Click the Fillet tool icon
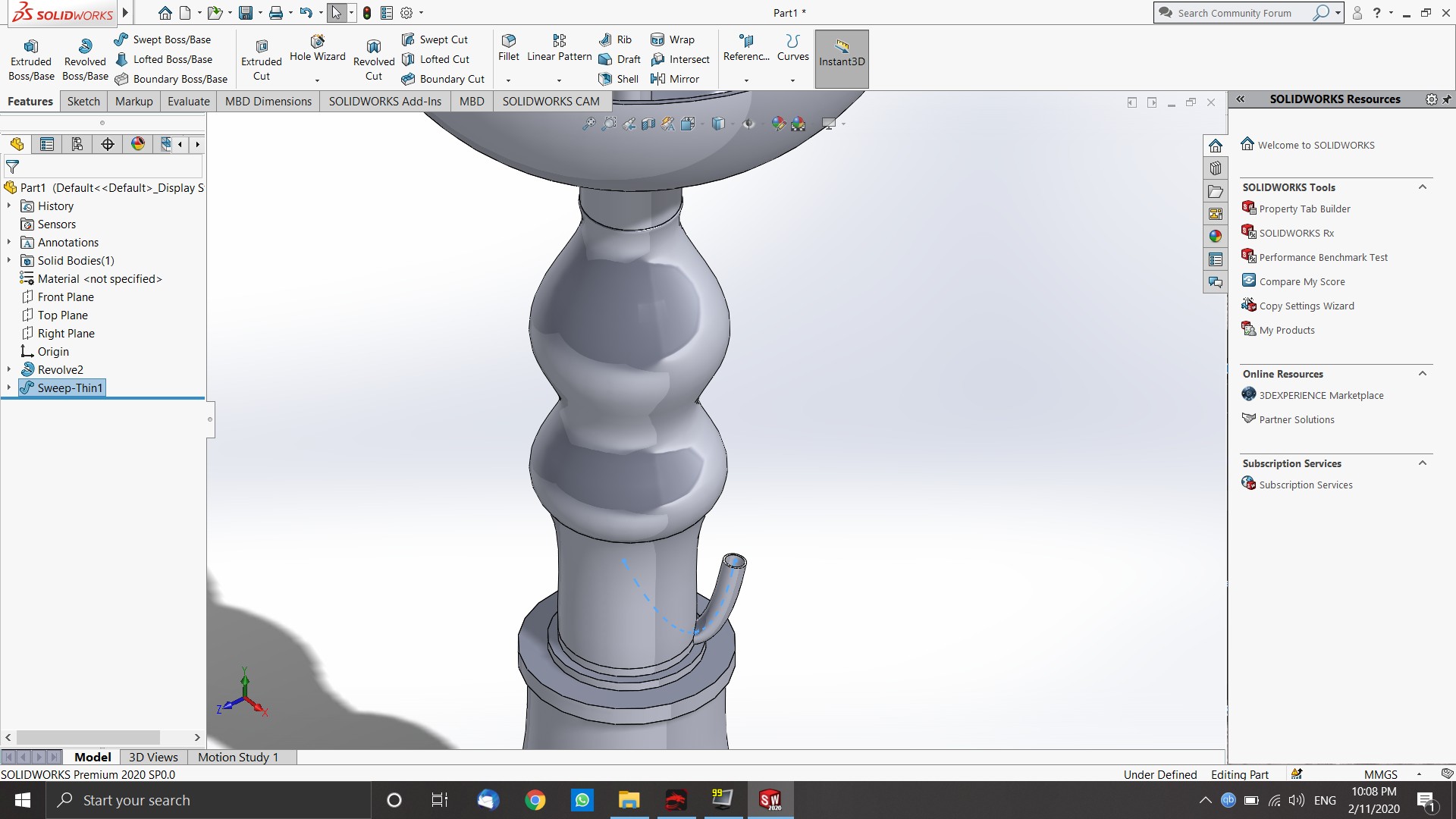 tap(509, 41)
